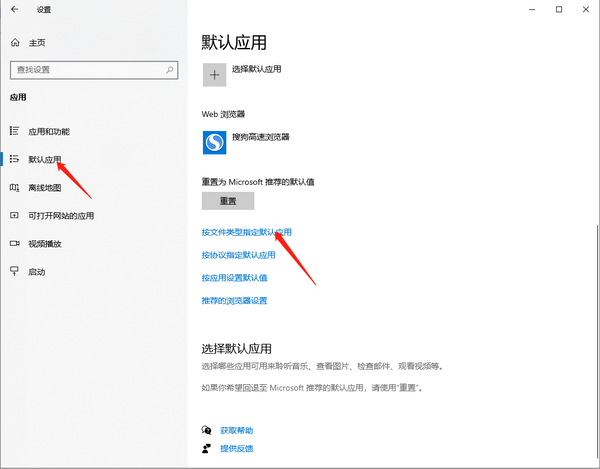The image size is (600, 469).
Task: Click the 重置 button
Action: pos(228,201)
